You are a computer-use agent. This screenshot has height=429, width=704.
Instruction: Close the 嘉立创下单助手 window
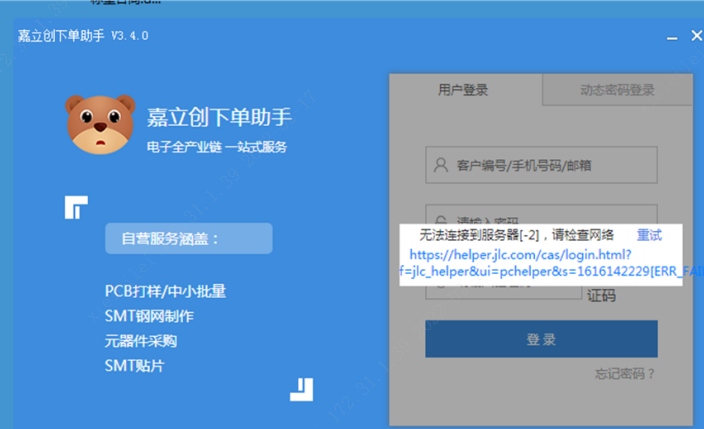(696, 37)
